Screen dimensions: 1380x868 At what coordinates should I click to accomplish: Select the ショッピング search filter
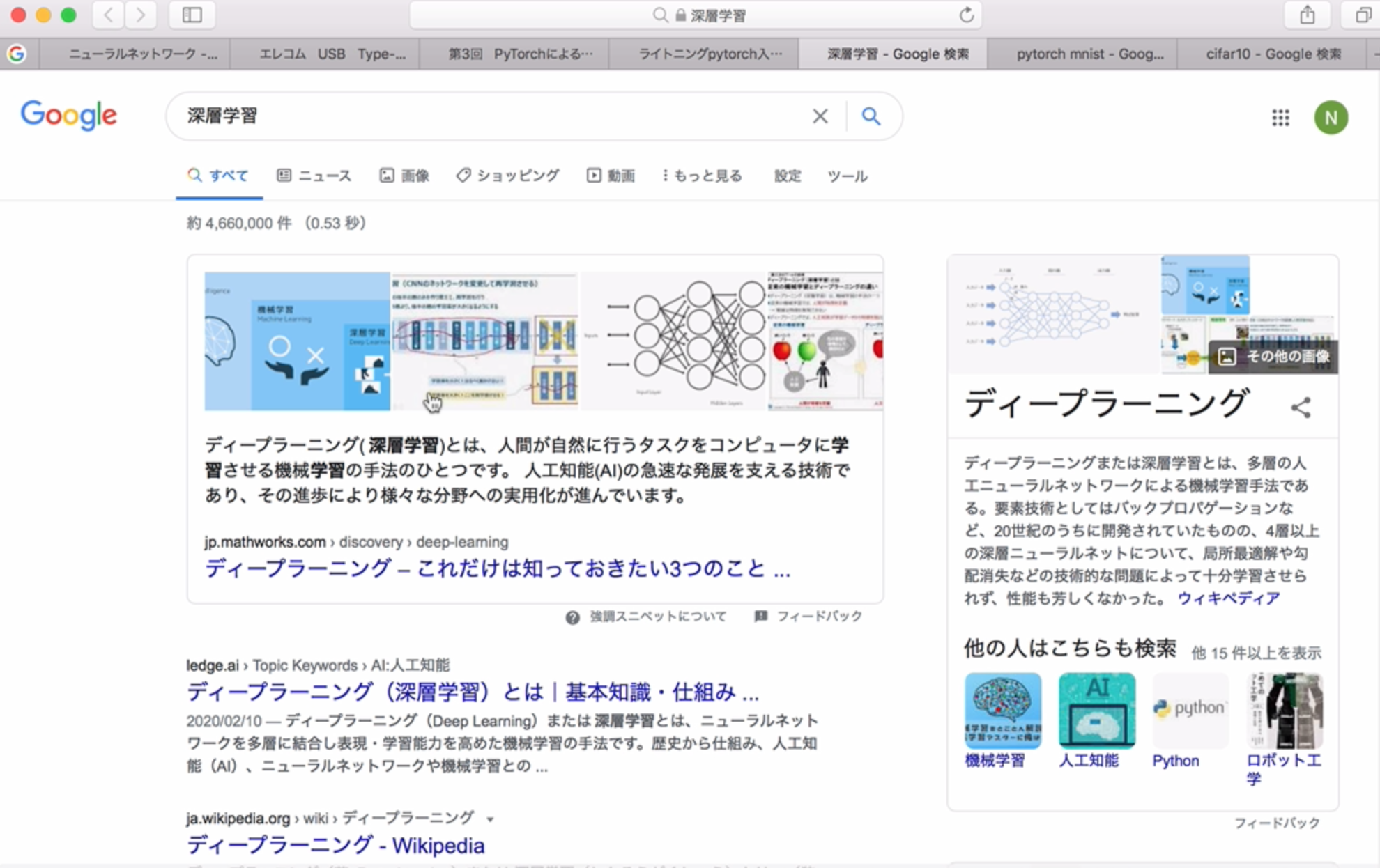(x=508, y=176)
